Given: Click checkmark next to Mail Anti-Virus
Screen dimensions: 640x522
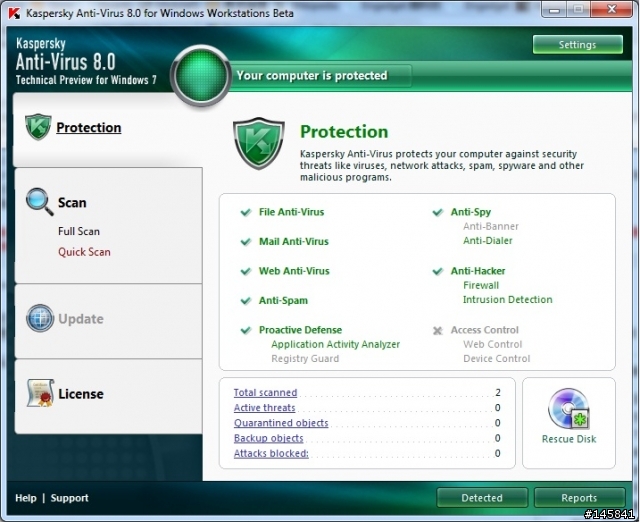Looking at the screenshot, I should coord(246,242).
